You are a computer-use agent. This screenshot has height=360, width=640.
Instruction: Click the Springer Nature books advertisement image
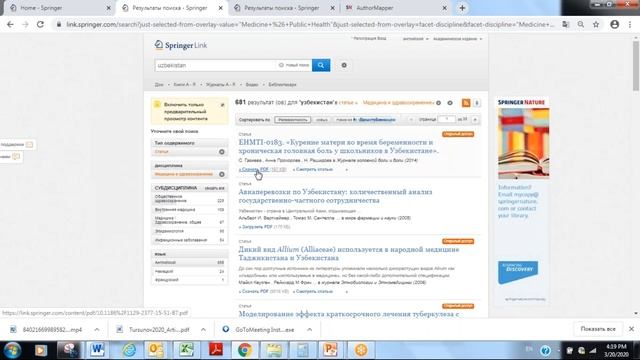tap(523, 143)
